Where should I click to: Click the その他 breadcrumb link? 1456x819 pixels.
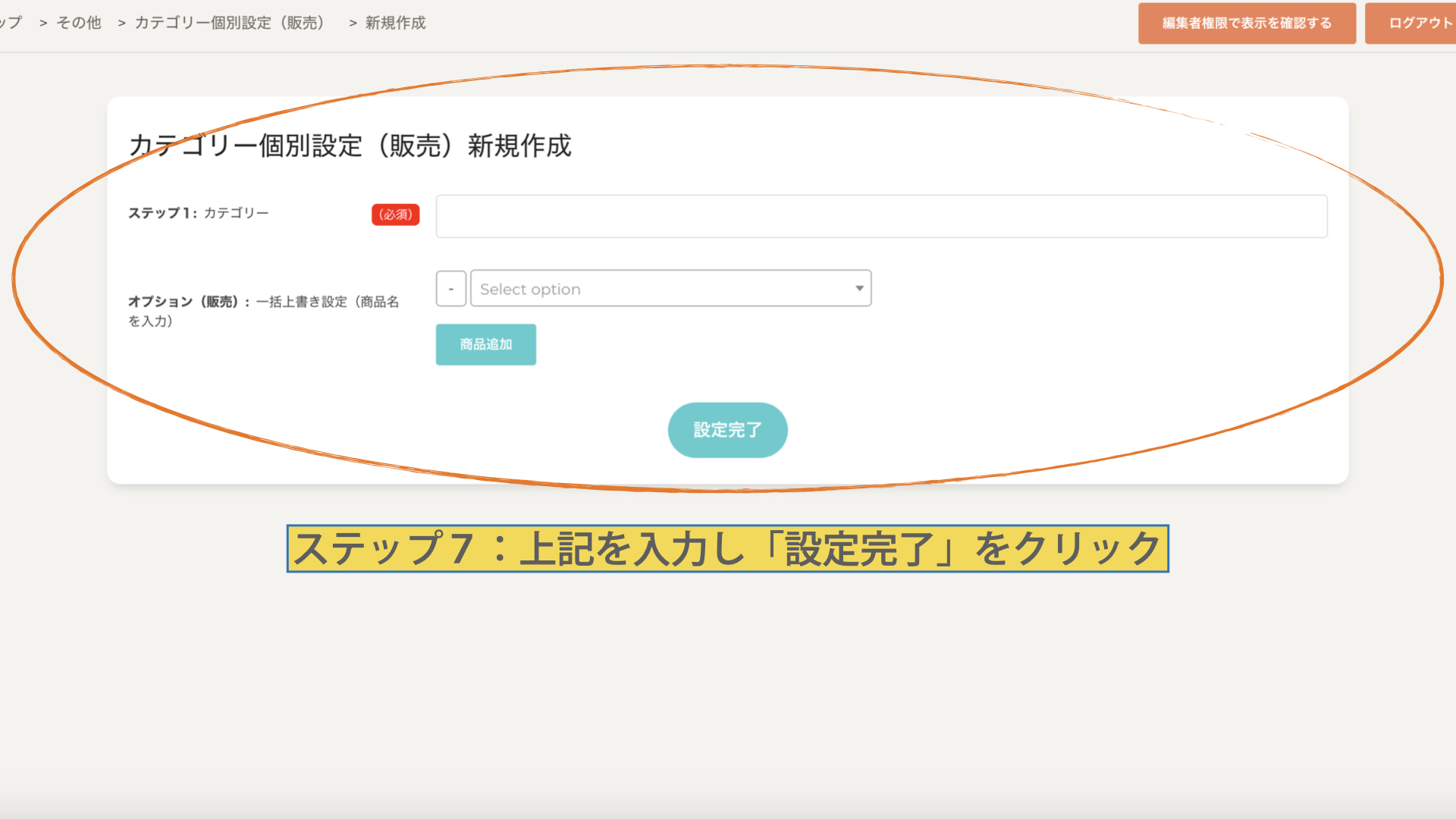coord(78,23)
